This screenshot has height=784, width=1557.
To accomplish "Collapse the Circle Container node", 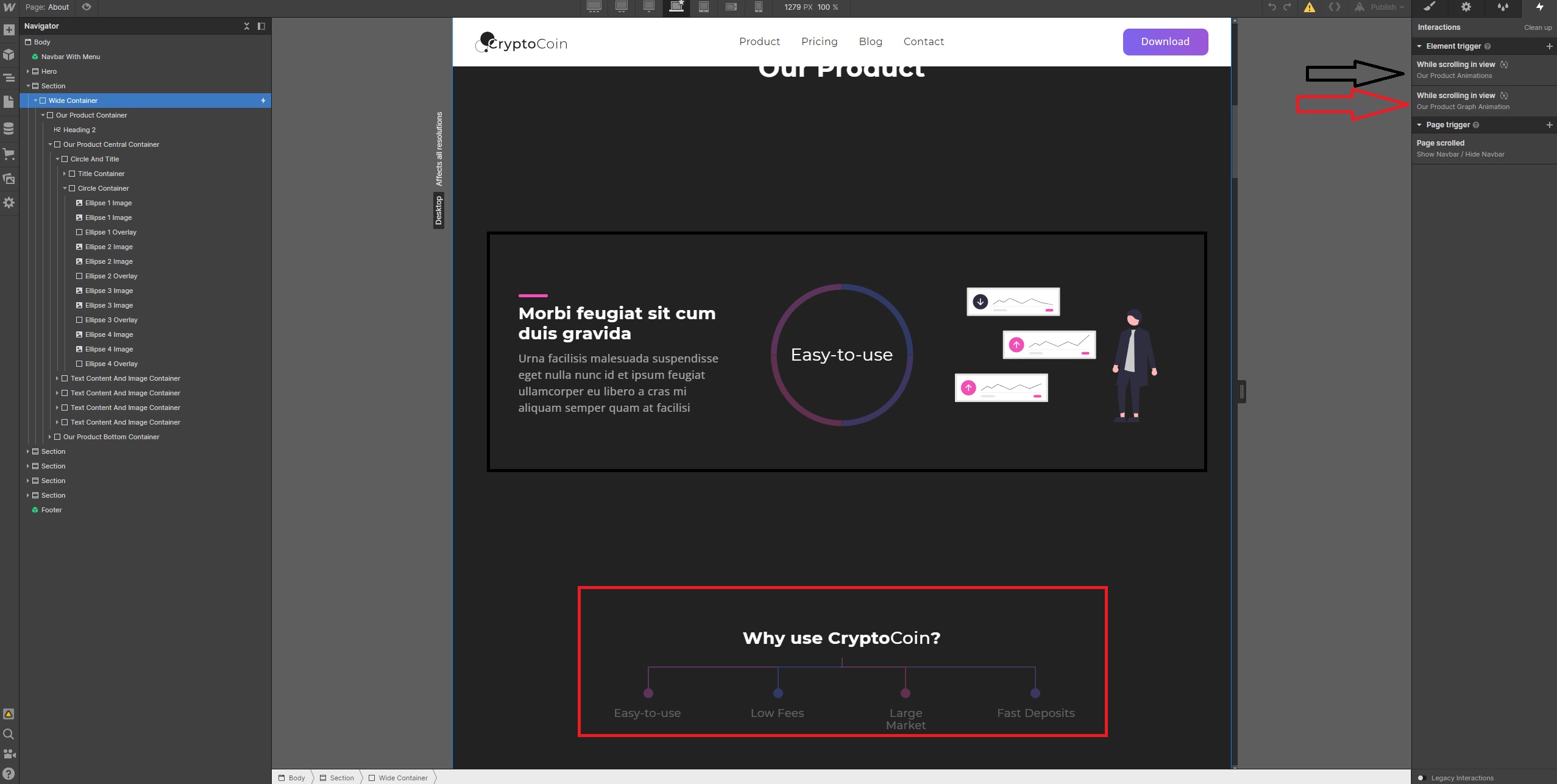I will coord(65,188).
